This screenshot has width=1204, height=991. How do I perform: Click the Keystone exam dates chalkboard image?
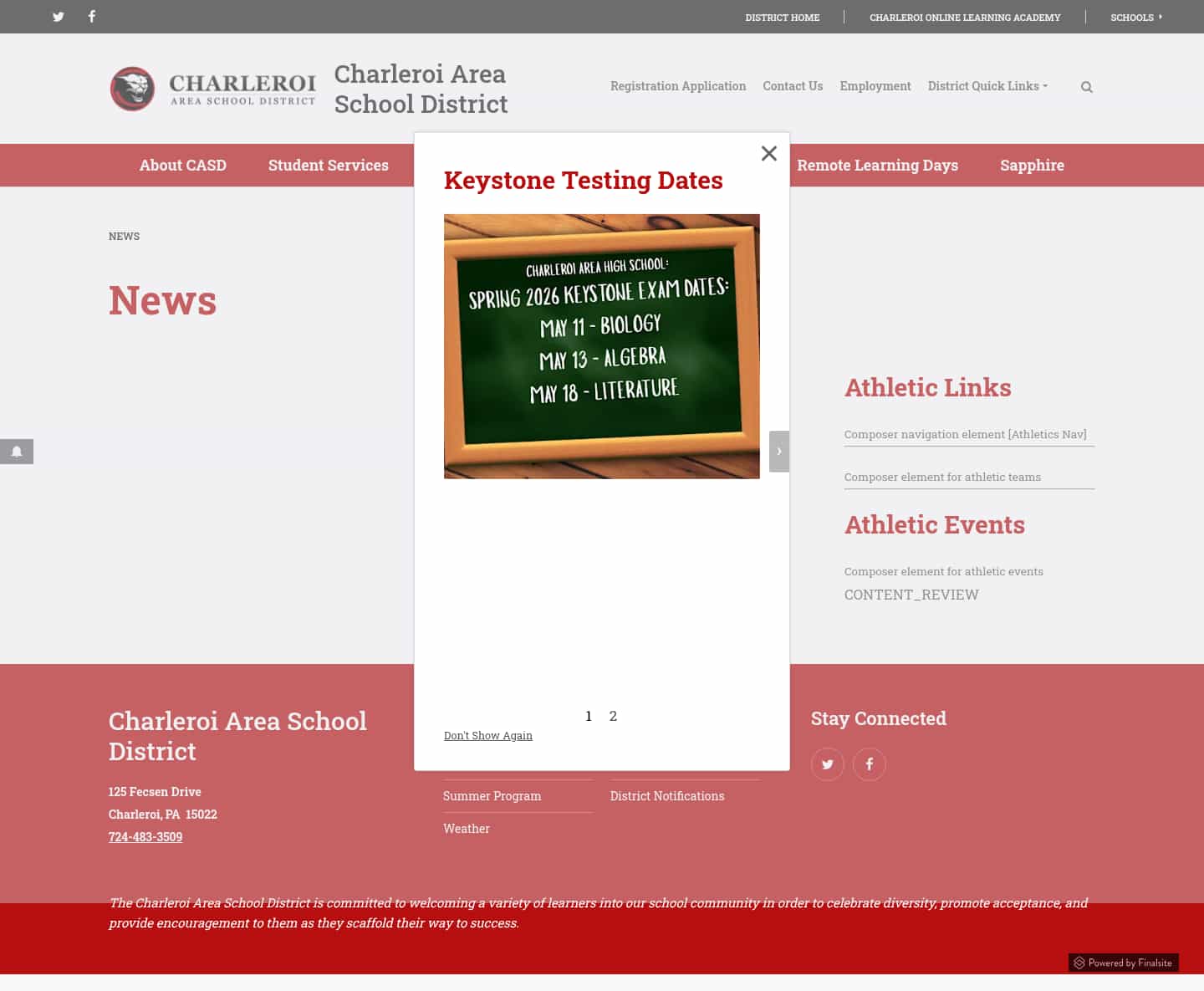tap(601, 345)
